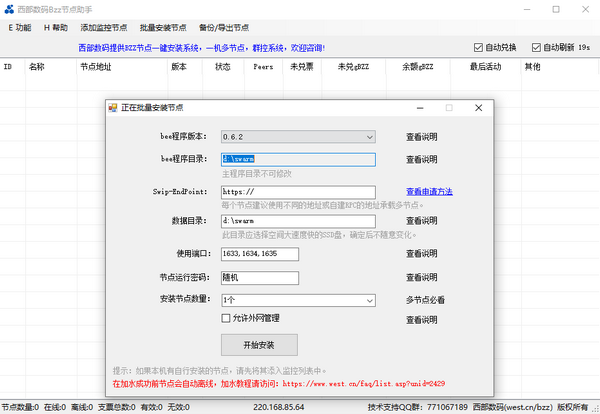Click 查看说明 beside the 使用端口 field
This screenshot has width=600, height=414.
point(421,255)
